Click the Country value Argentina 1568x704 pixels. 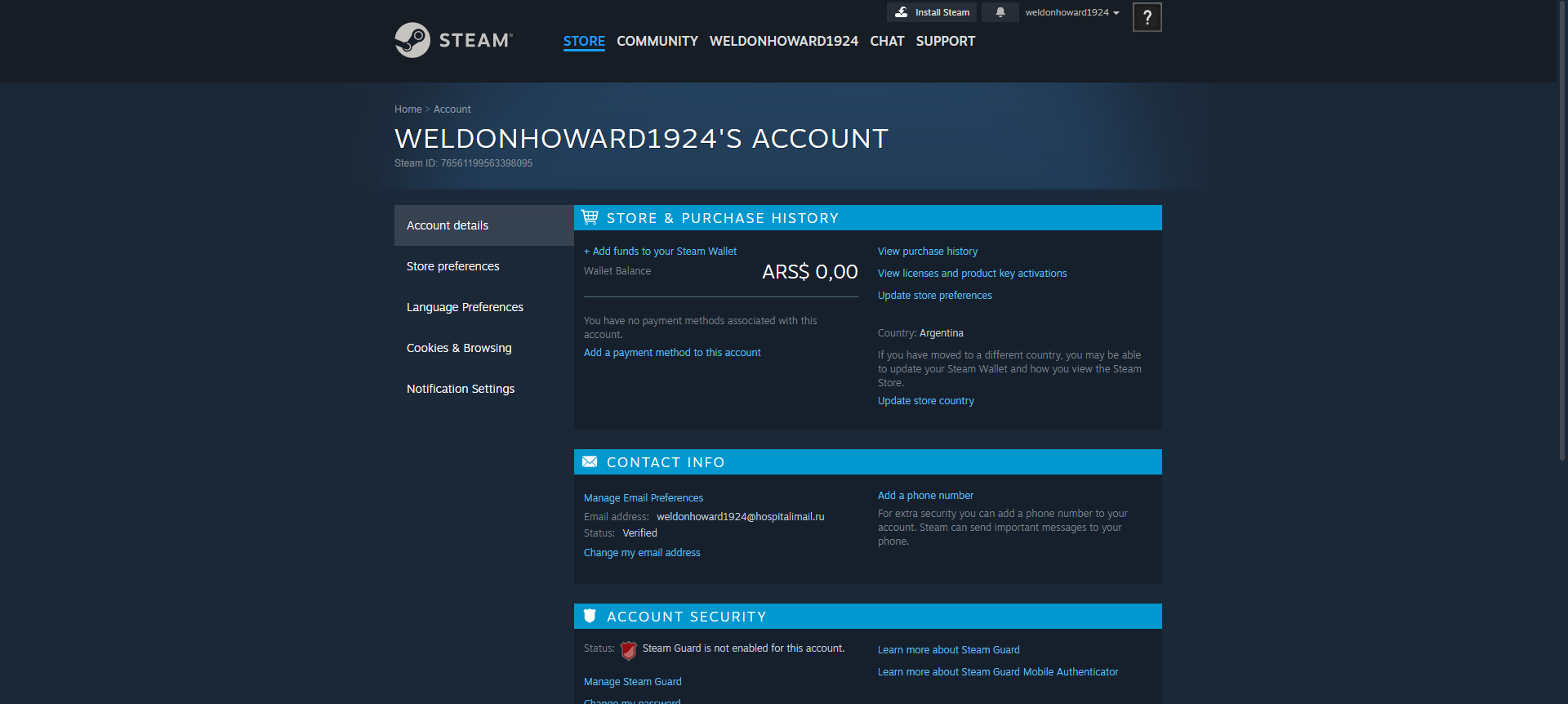pyautogui.click(x=942, y=333)
